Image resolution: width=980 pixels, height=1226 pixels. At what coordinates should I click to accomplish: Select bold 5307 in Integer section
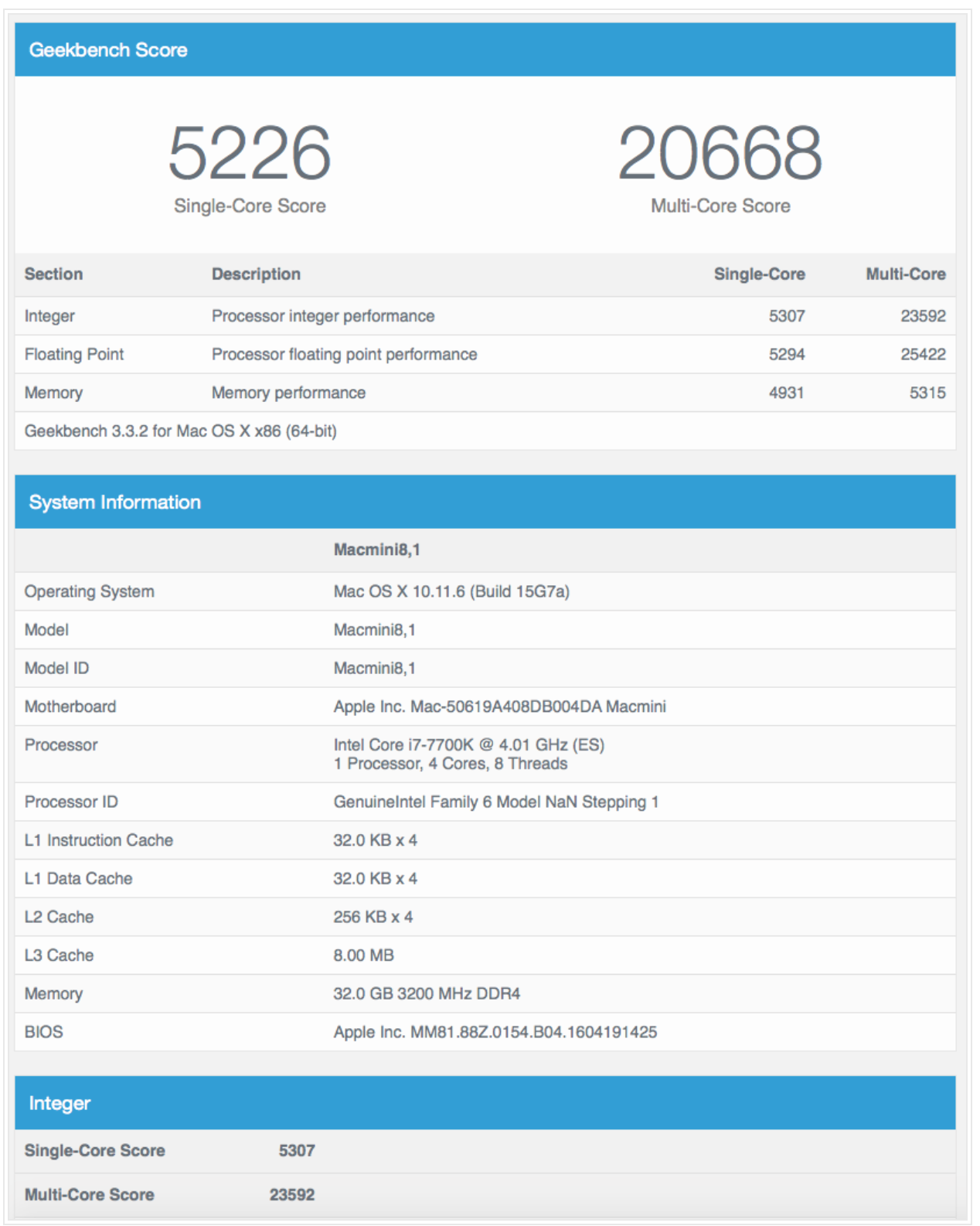pyautogui.click(x=297, y=1150)
